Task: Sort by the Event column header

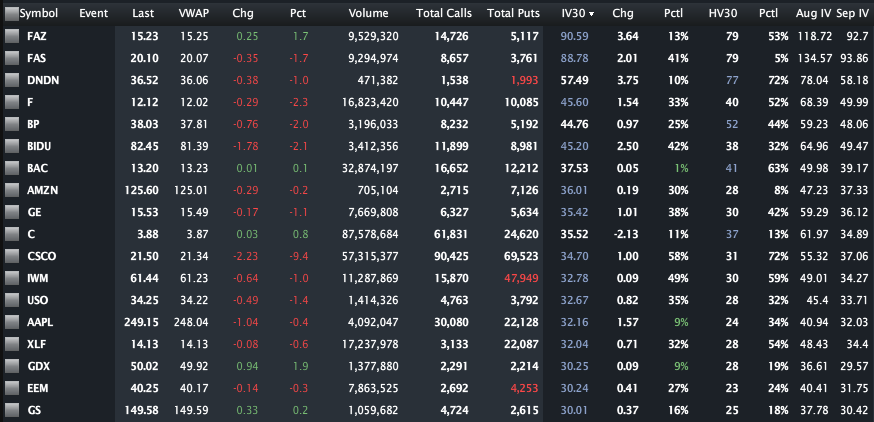Action: tap(93, 14)
